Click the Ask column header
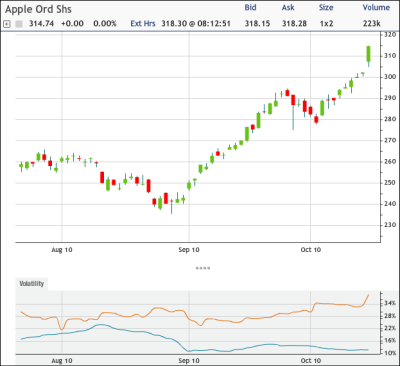The image size is (400, 366). click(288, 7)
